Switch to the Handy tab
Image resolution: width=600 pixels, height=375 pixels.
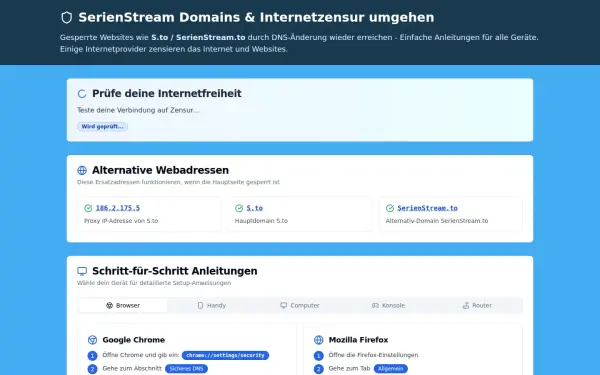[x=212, y=305]
